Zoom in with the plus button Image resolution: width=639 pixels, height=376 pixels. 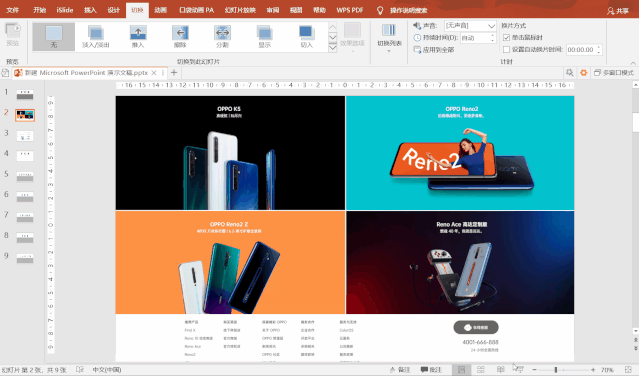(593, 369)
